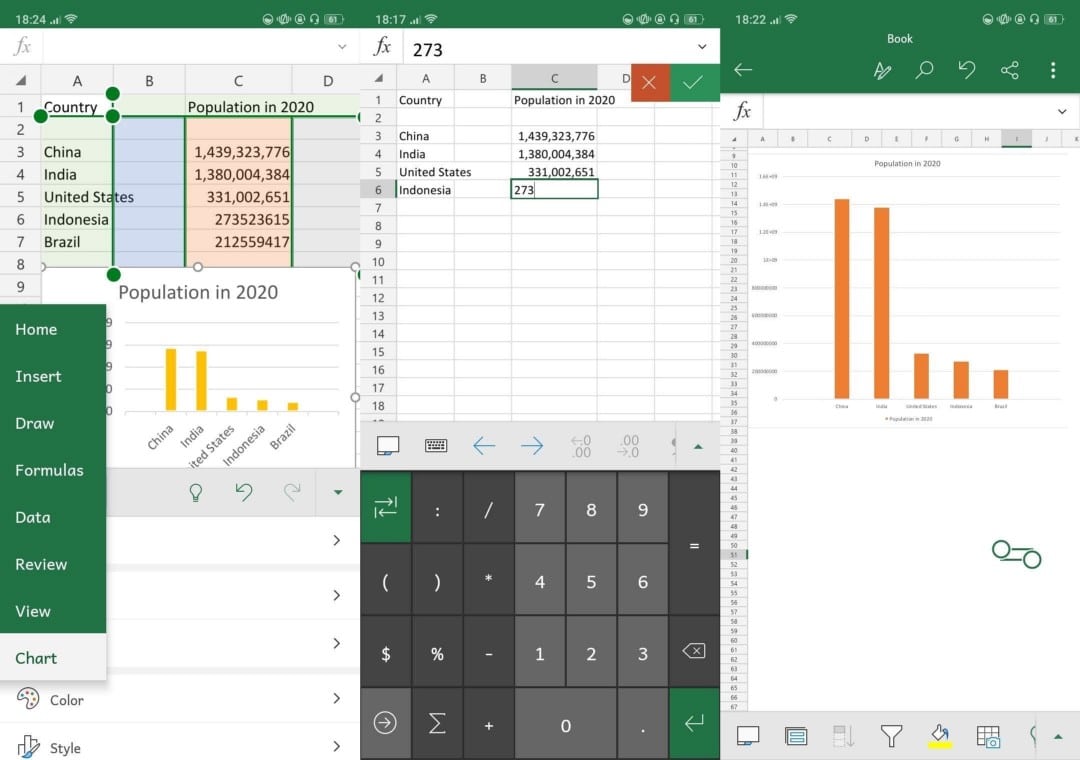The width and height of the screenshot is (1080, 760).
Task: Tap the blue left arrow
Action: 484,446
